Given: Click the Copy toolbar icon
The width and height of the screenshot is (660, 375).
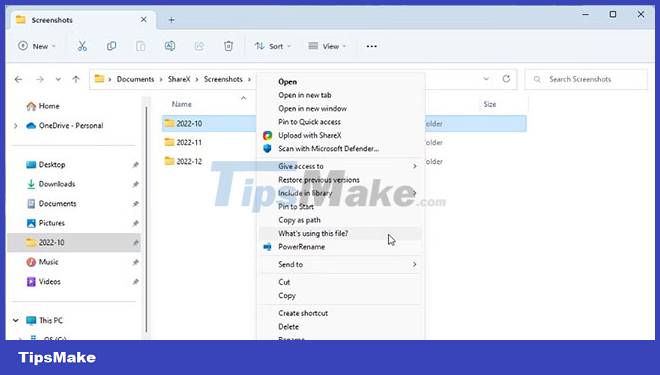Looking at the screenshot, I should [112, 46].
